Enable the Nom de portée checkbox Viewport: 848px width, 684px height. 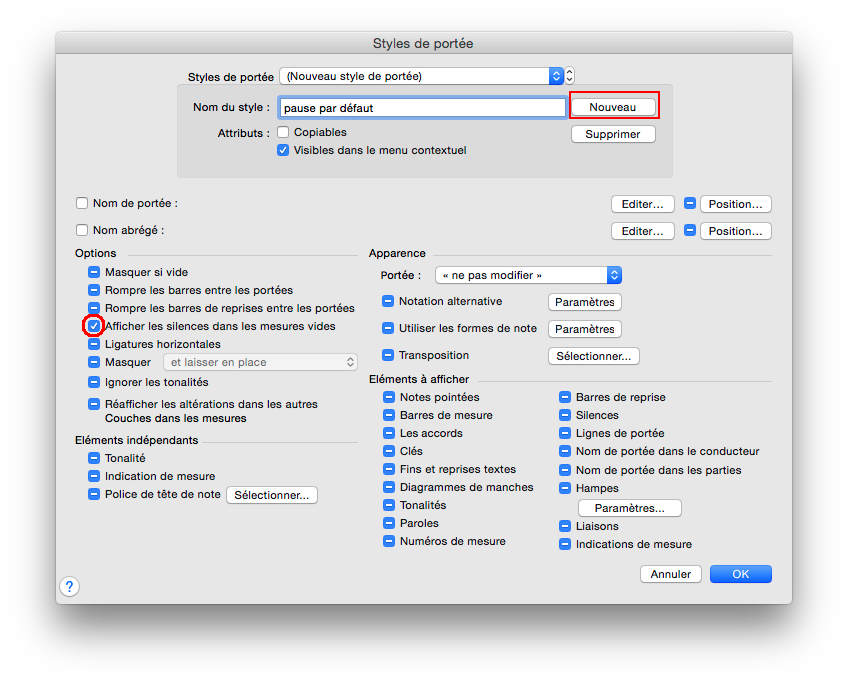point(82,203)
